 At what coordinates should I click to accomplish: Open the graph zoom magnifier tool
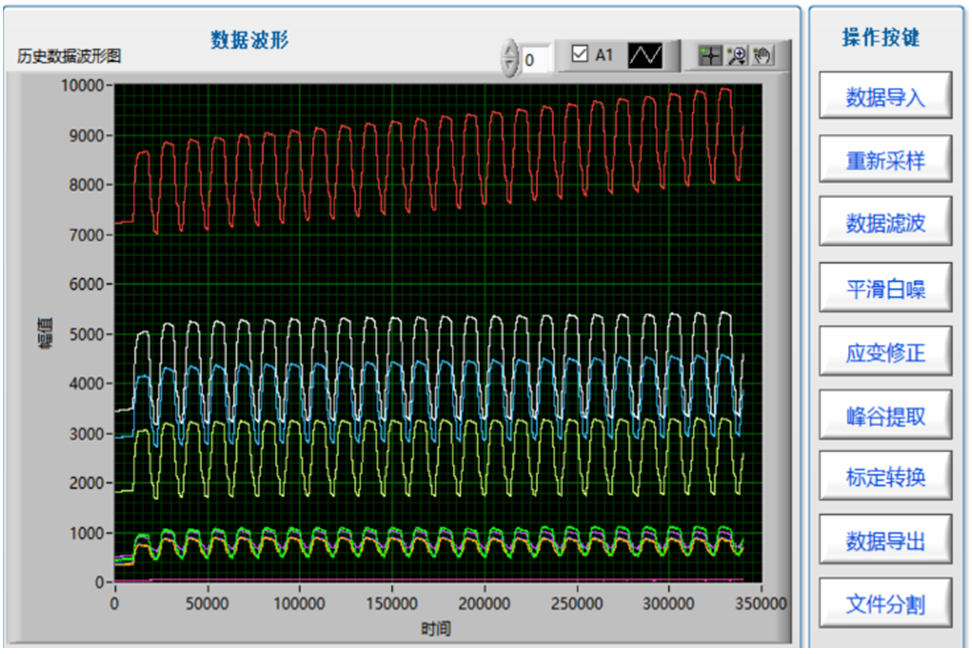click(736, 57)
